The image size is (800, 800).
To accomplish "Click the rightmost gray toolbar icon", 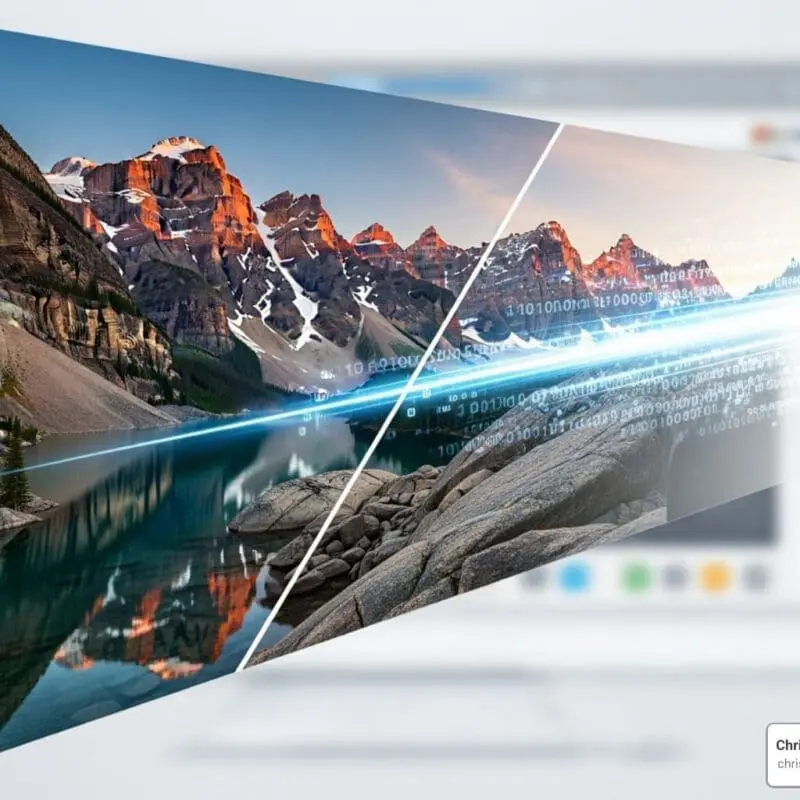I will pos(753,578).
